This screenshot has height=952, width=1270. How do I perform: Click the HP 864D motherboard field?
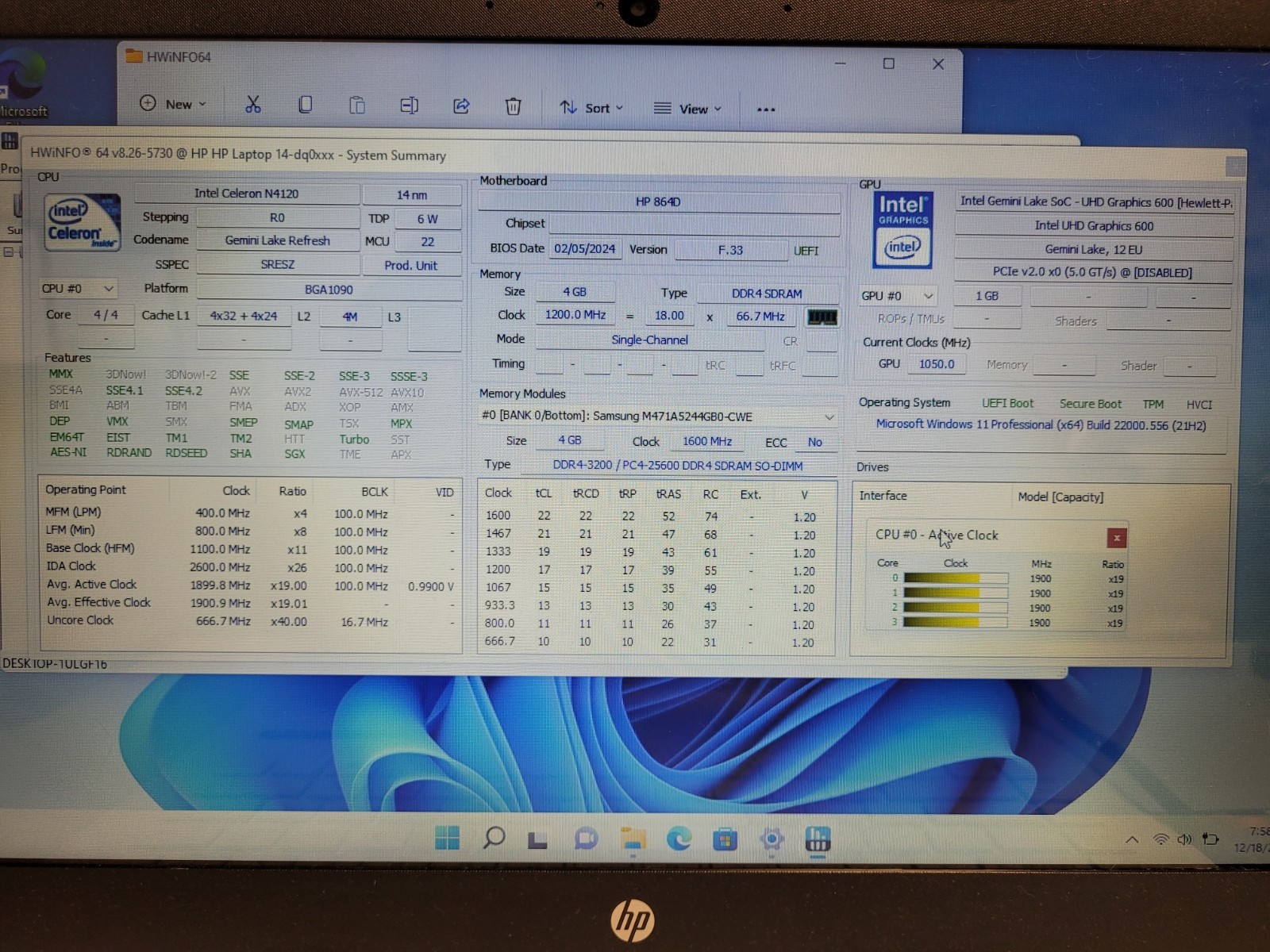[658, 202]
